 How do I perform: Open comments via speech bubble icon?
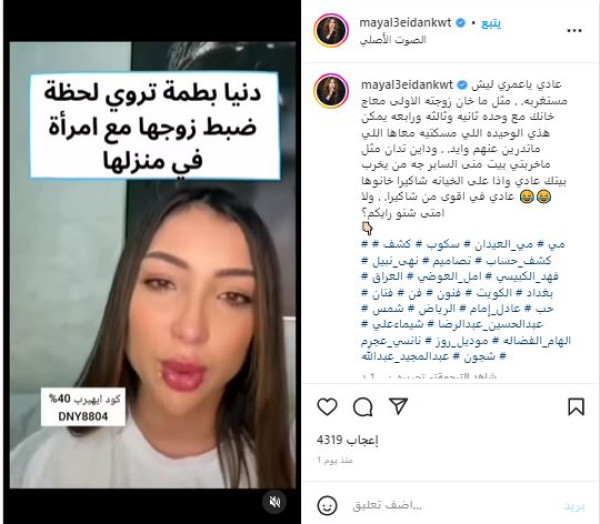[363, 406]
